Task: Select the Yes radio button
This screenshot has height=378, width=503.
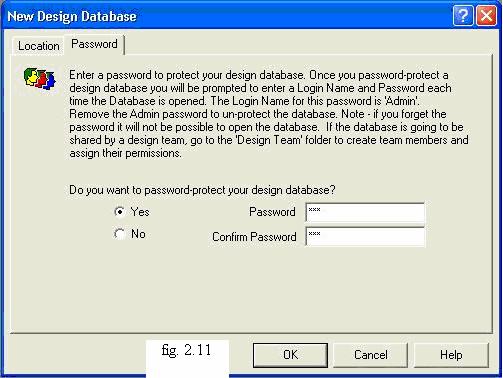Action: (x=119, y=212)
